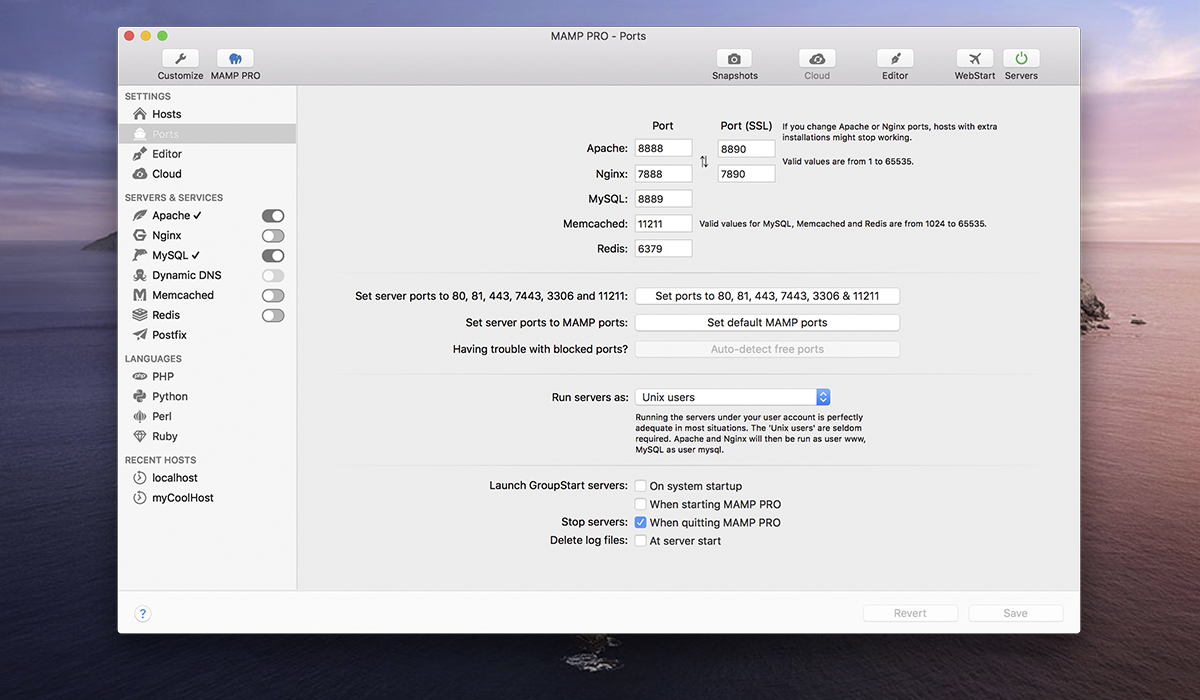
Task: Open PHP under Languages
Action: pyautogui.click(x=162, y=377)
